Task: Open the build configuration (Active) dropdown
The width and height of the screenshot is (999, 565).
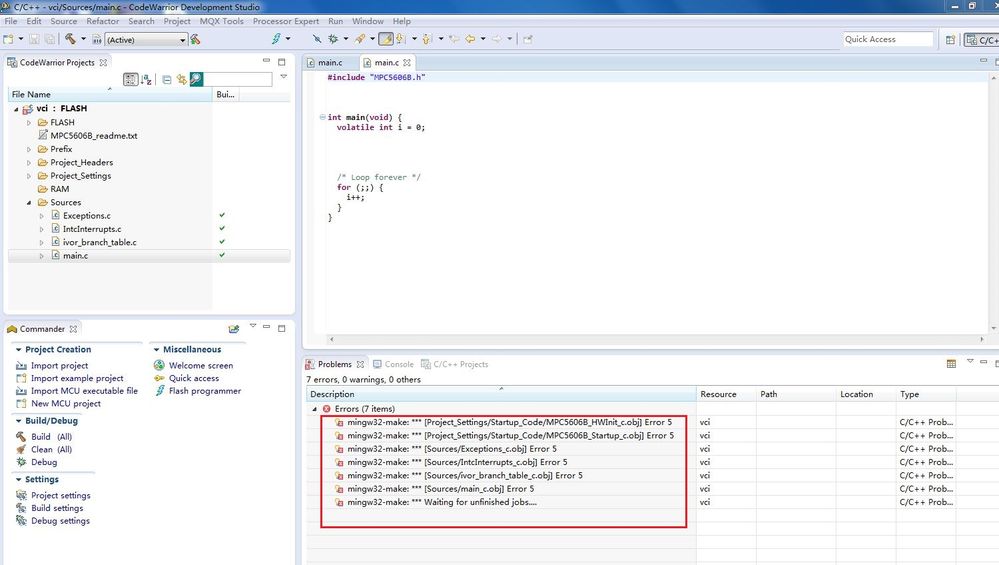Action: coord(146,39)
